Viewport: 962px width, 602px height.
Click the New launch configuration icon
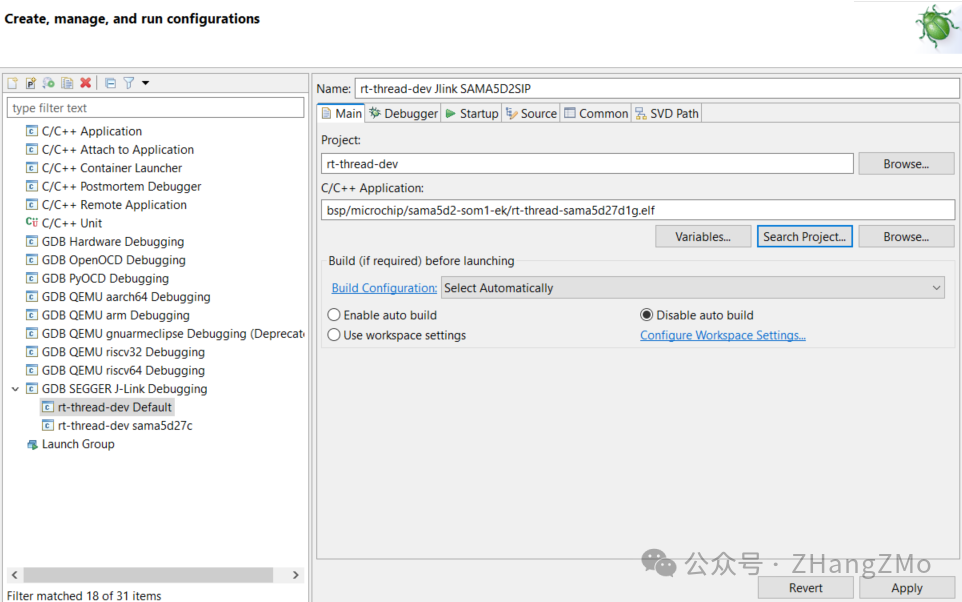tap(12, 83)
